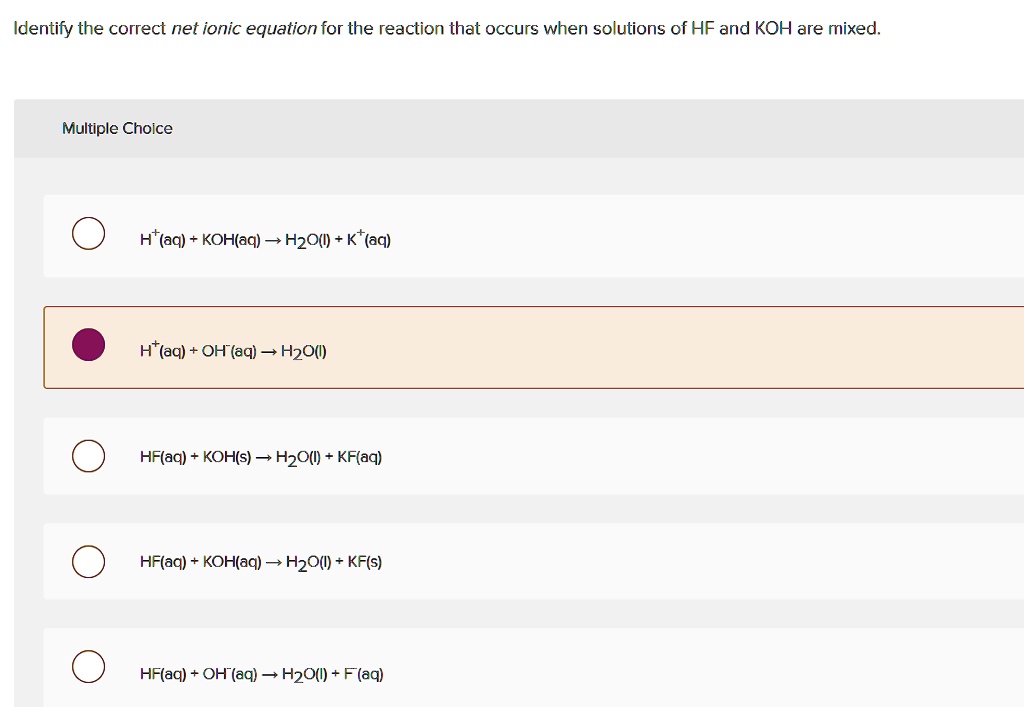Click the HF(aq) + OH-(aq) answer text

click(x=260, y=672)
